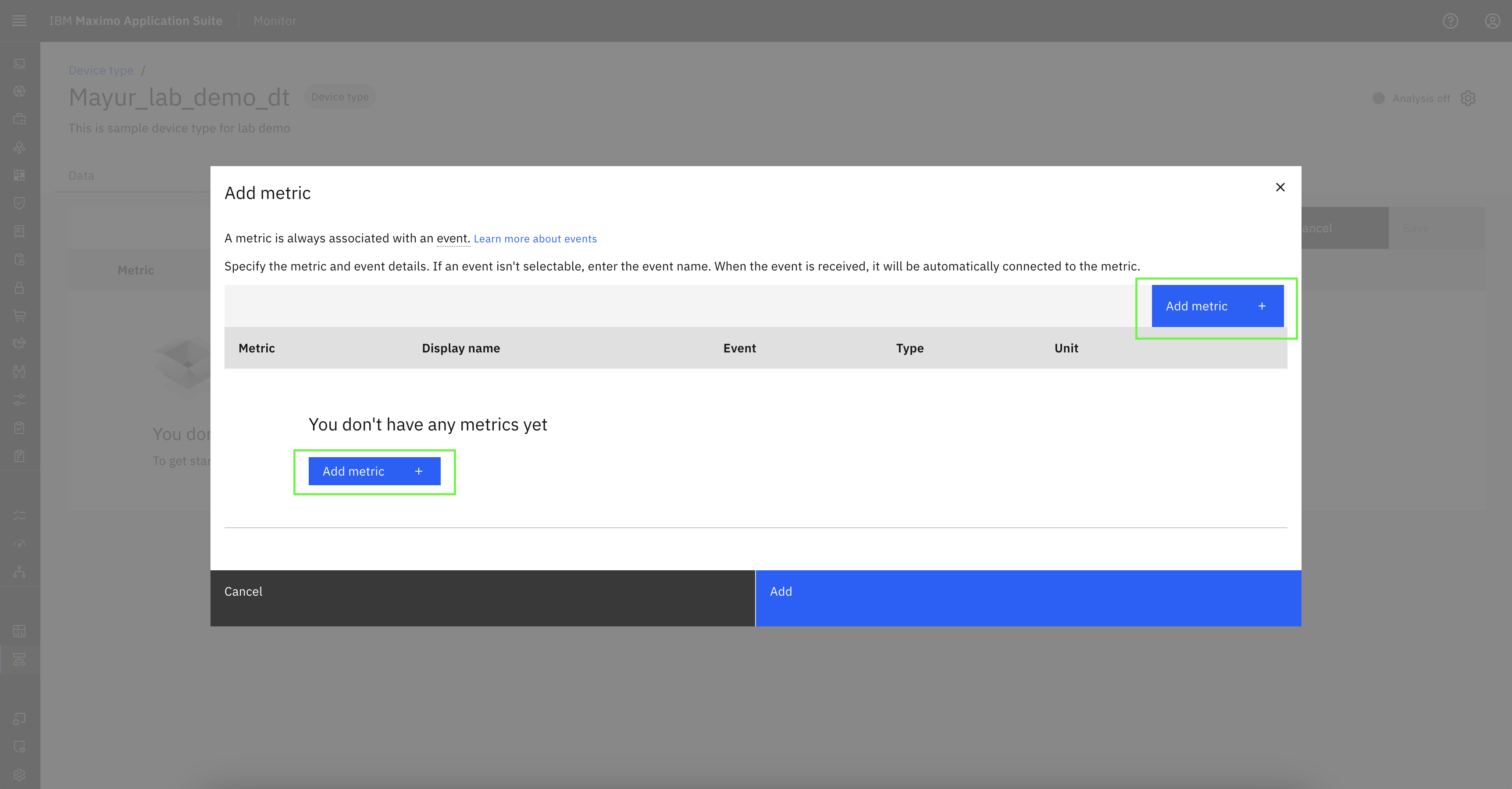Confirm with the blue Add button
This screenshot has width=1512, height=789.
tap(1028, 598)
